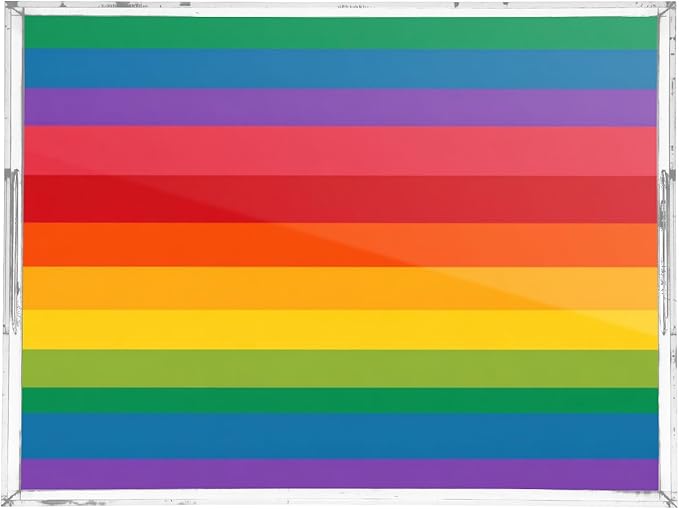Pick the bright orange stripe
The height and width of the screenshot is (509, 679).
[x=341, y=245]
